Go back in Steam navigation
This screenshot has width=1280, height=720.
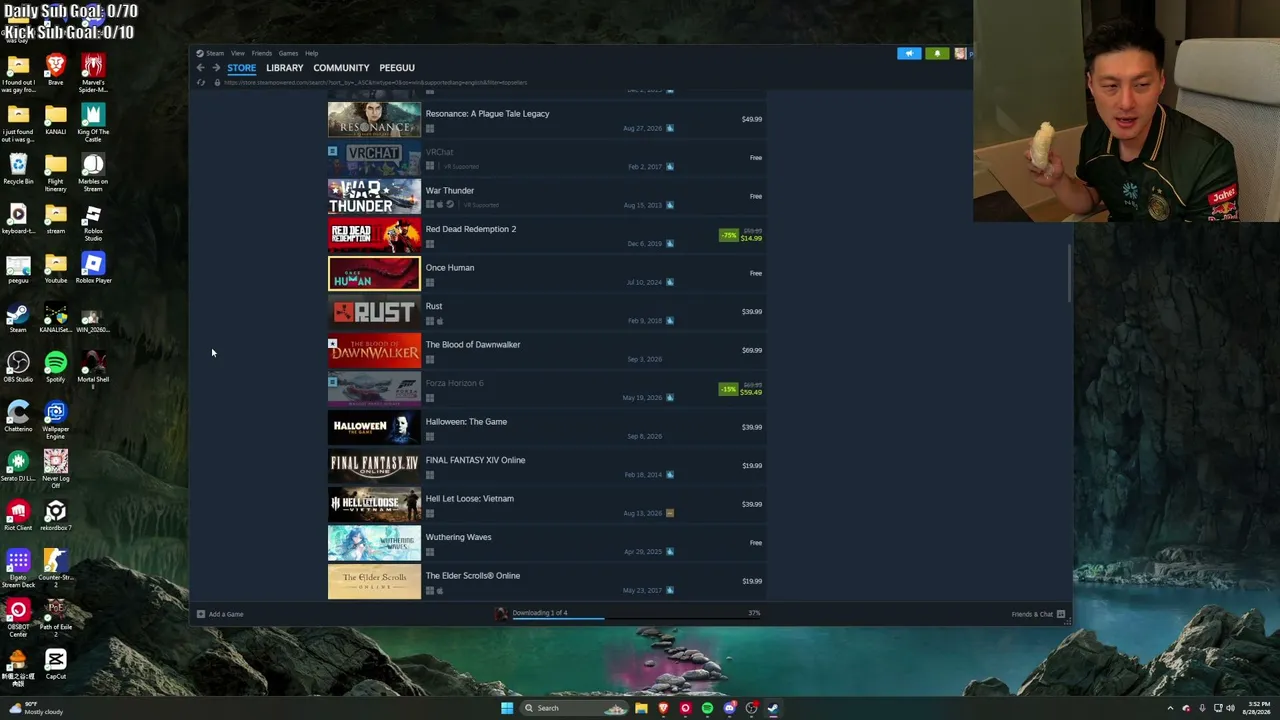200,68
